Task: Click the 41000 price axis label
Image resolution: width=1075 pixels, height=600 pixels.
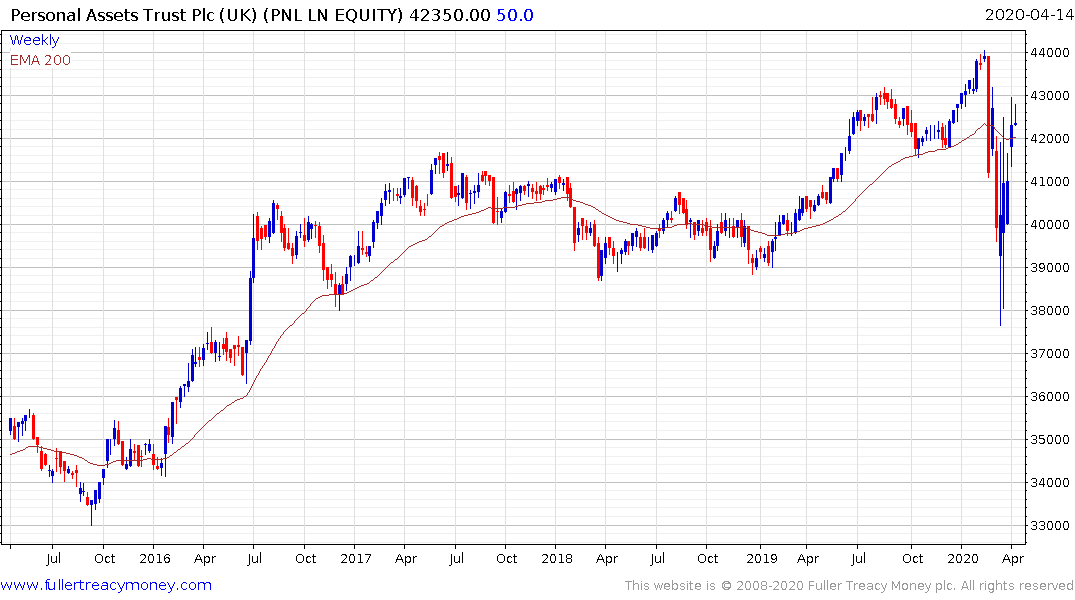Action: click(1050, 182)
